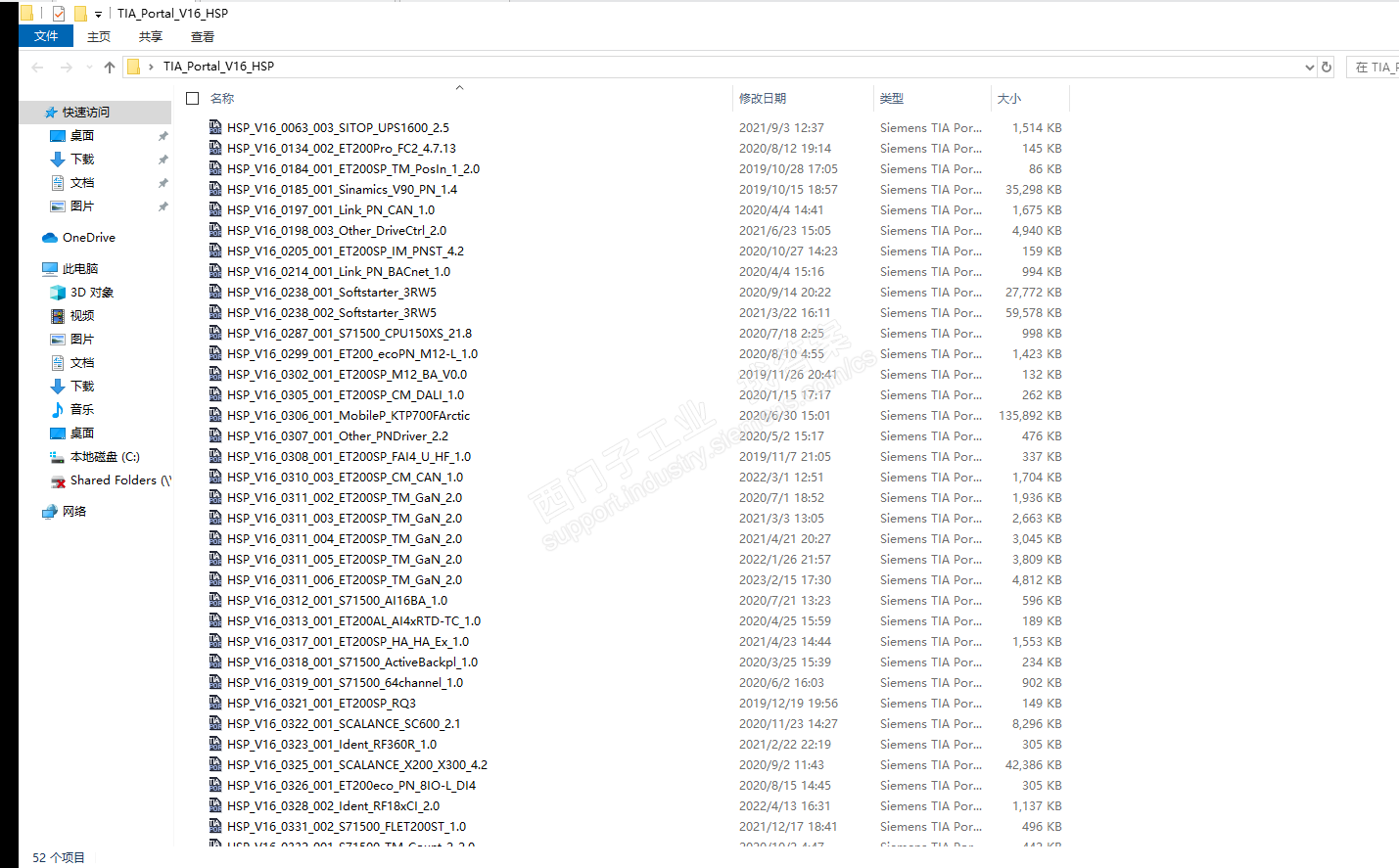
Task: Click the file icon of HSP_V16_0185_001_Sinamics_V90_PN_1.4
Action: coord(215,189)
